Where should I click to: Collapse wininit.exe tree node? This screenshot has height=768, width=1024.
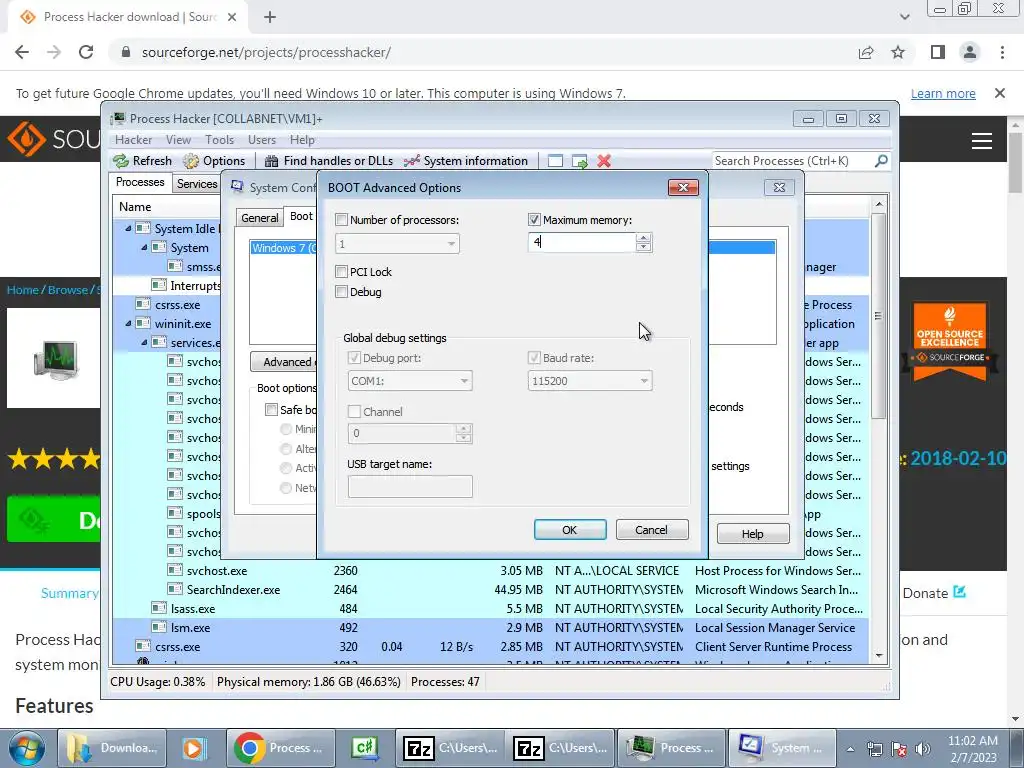[x=128, y=323]
